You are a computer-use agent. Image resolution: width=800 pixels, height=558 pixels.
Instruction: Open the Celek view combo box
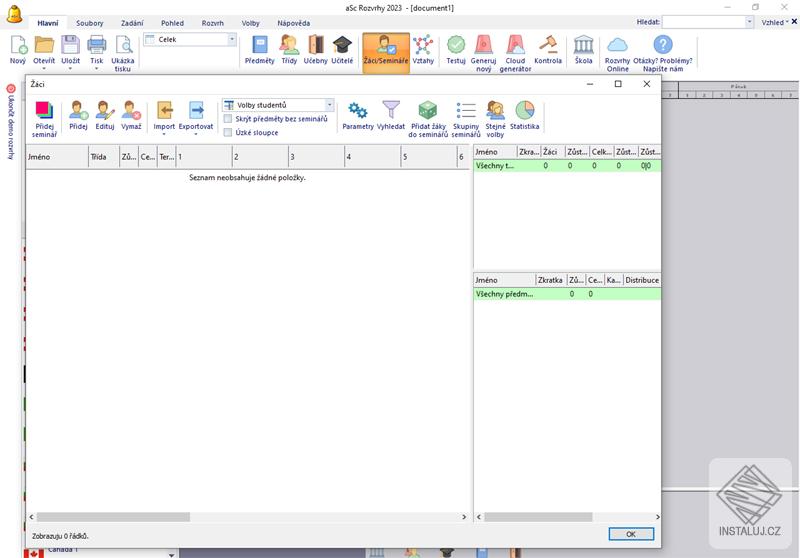[x=190, y=39]
